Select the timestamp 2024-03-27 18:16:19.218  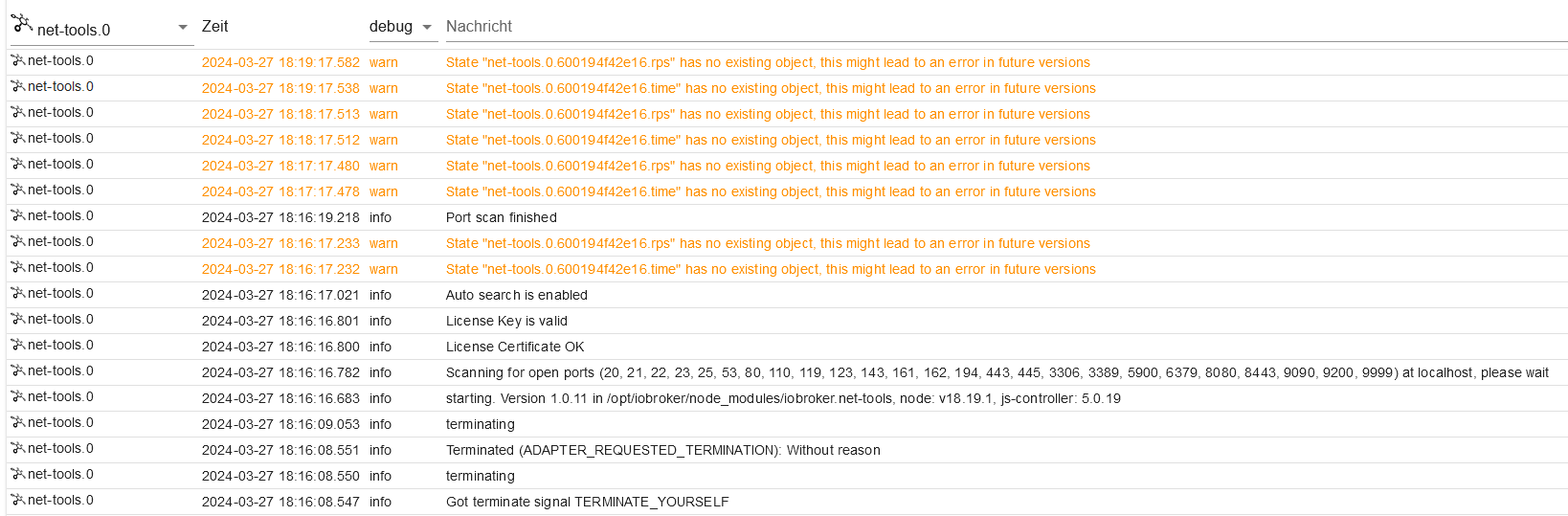tap(280, 217)
